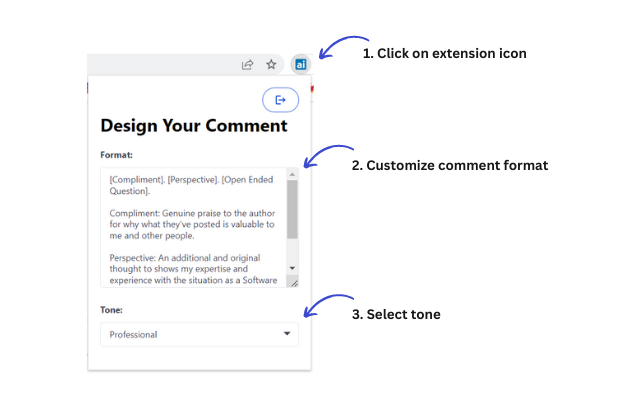Click the "Tone:" field label
The image size is (640, 400).
[x=111, y=310]
